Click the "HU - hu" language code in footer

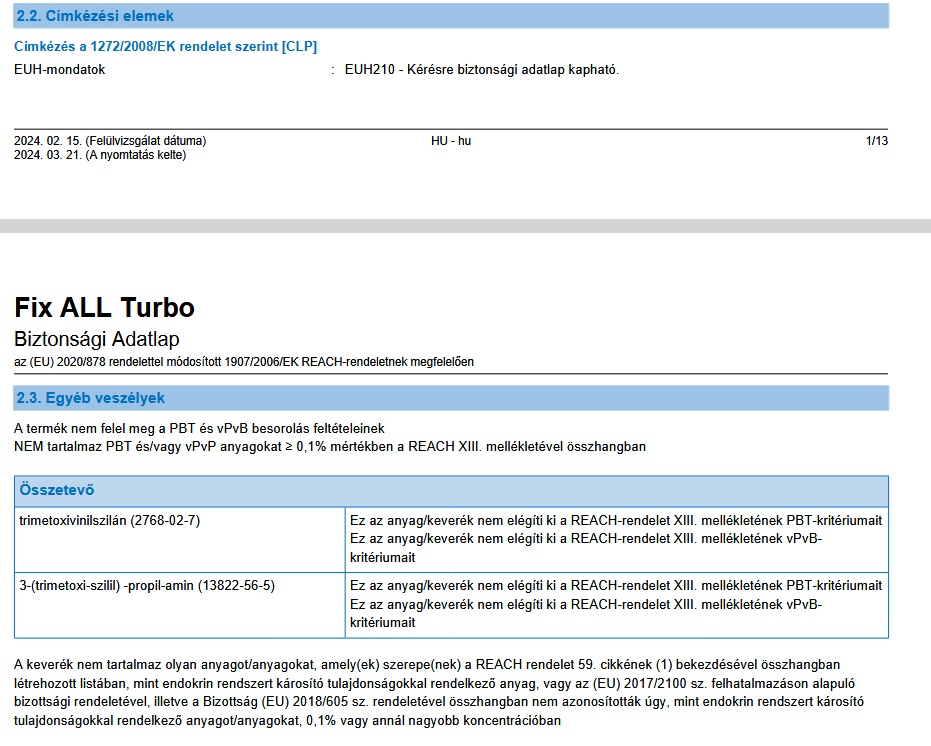(451, 141)
